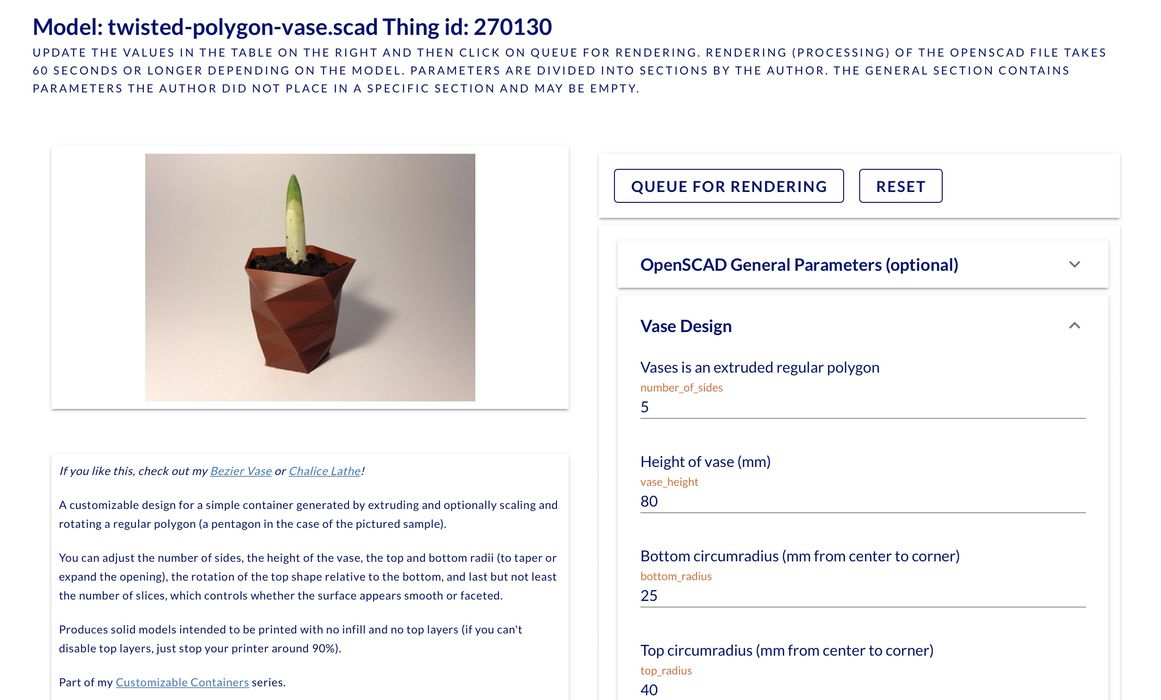
Task: Click the twisted-polygon-vase.scad model page title
Action: 292,27
